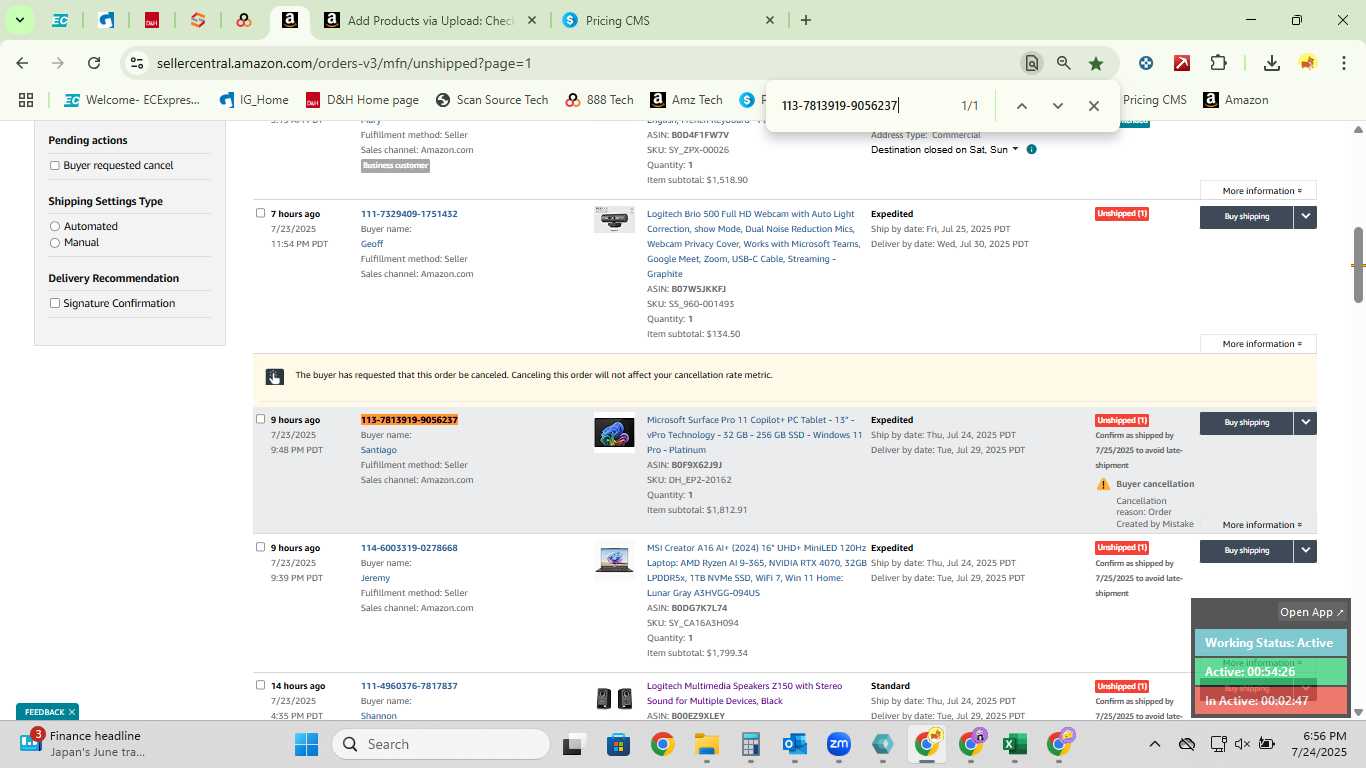
Task: Open the Zoom app from the taskbar
Action: (x=839, y=744)
